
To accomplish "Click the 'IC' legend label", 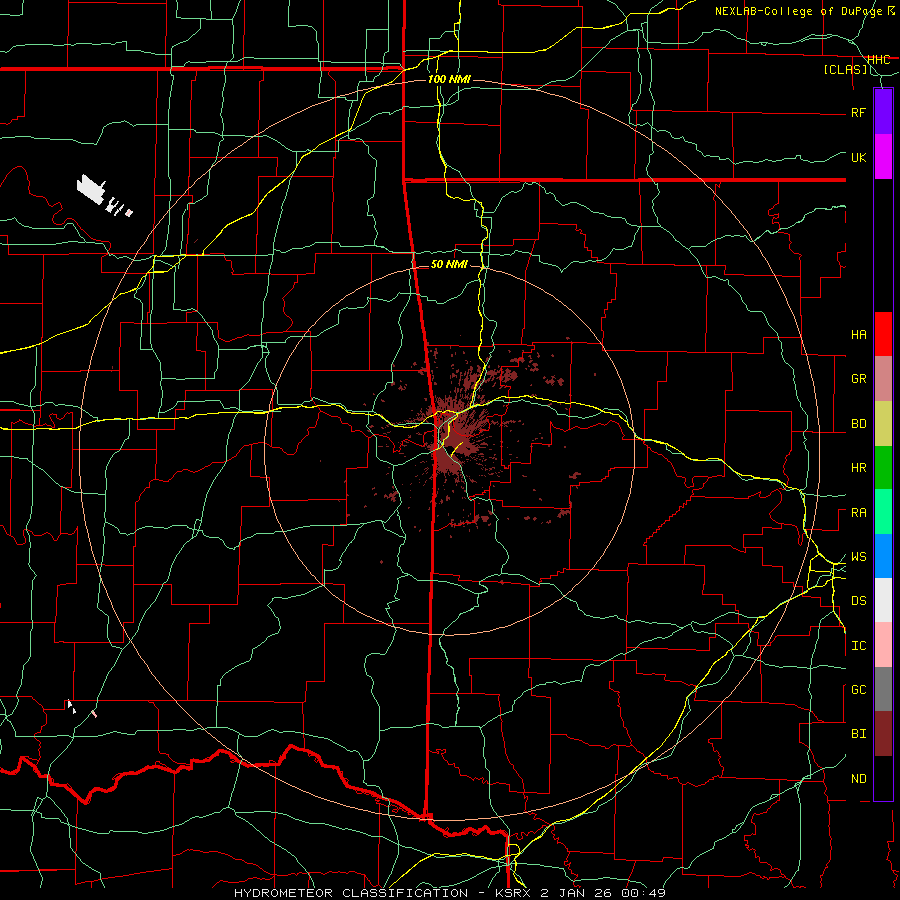I will pos(858,646).
